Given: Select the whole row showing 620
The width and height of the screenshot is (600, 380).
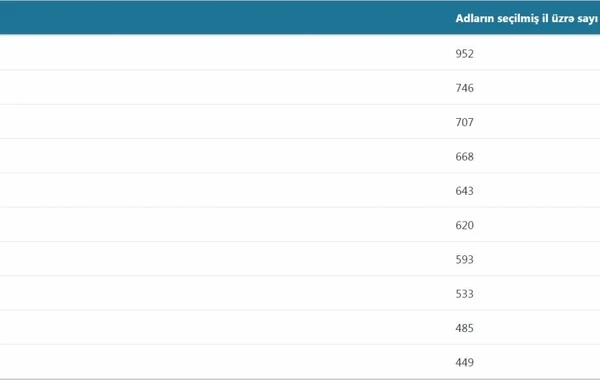Looking at the screenshot, I should (300, 225).
